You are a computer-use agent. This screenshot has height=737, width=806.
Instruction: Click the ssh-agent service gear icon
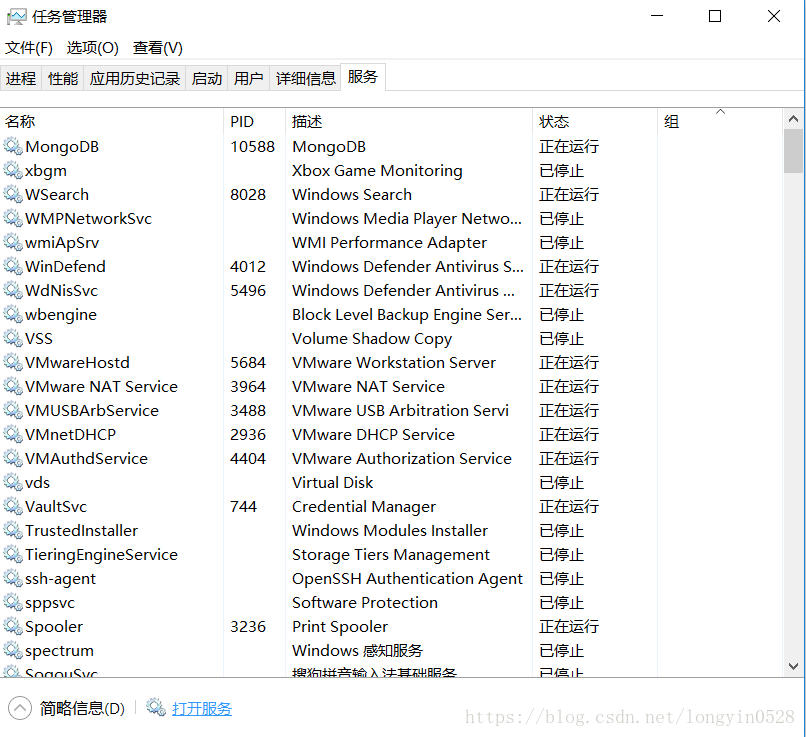[13, 578]
